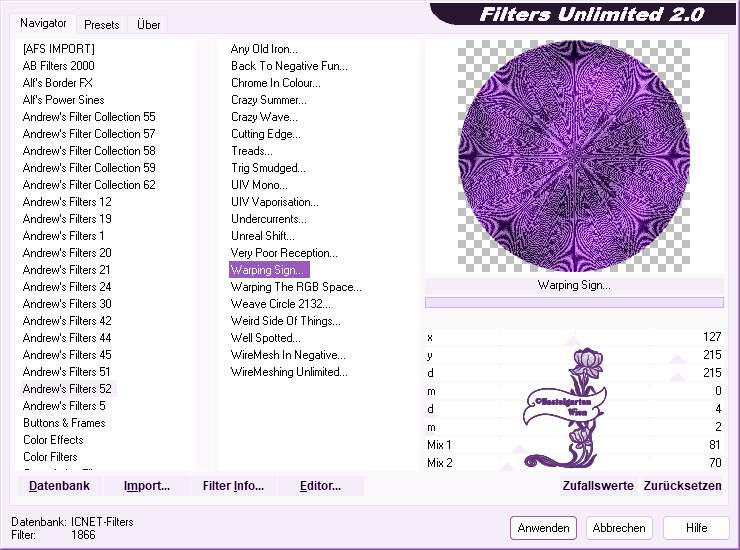Click the progress bar under preview
The width and height of the screenshot is (740, 550).
click(574, 302)
